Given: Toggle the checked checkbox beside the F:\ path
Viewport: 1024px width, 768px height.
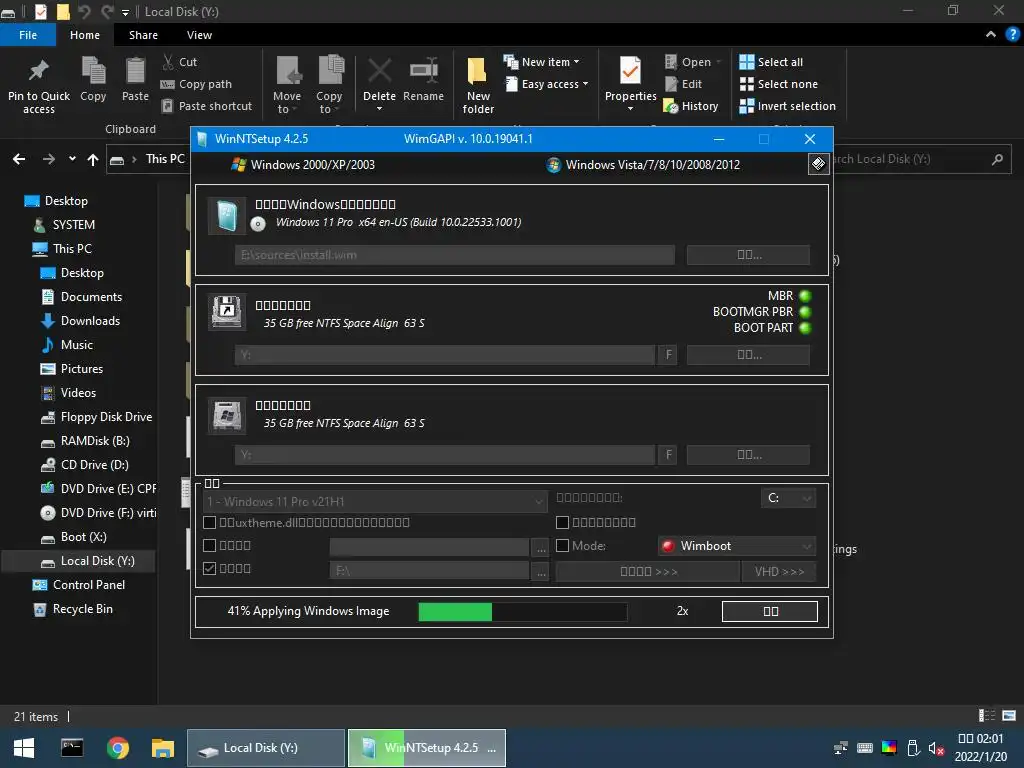Looking at the screenshot, I should tap(210, 568).
